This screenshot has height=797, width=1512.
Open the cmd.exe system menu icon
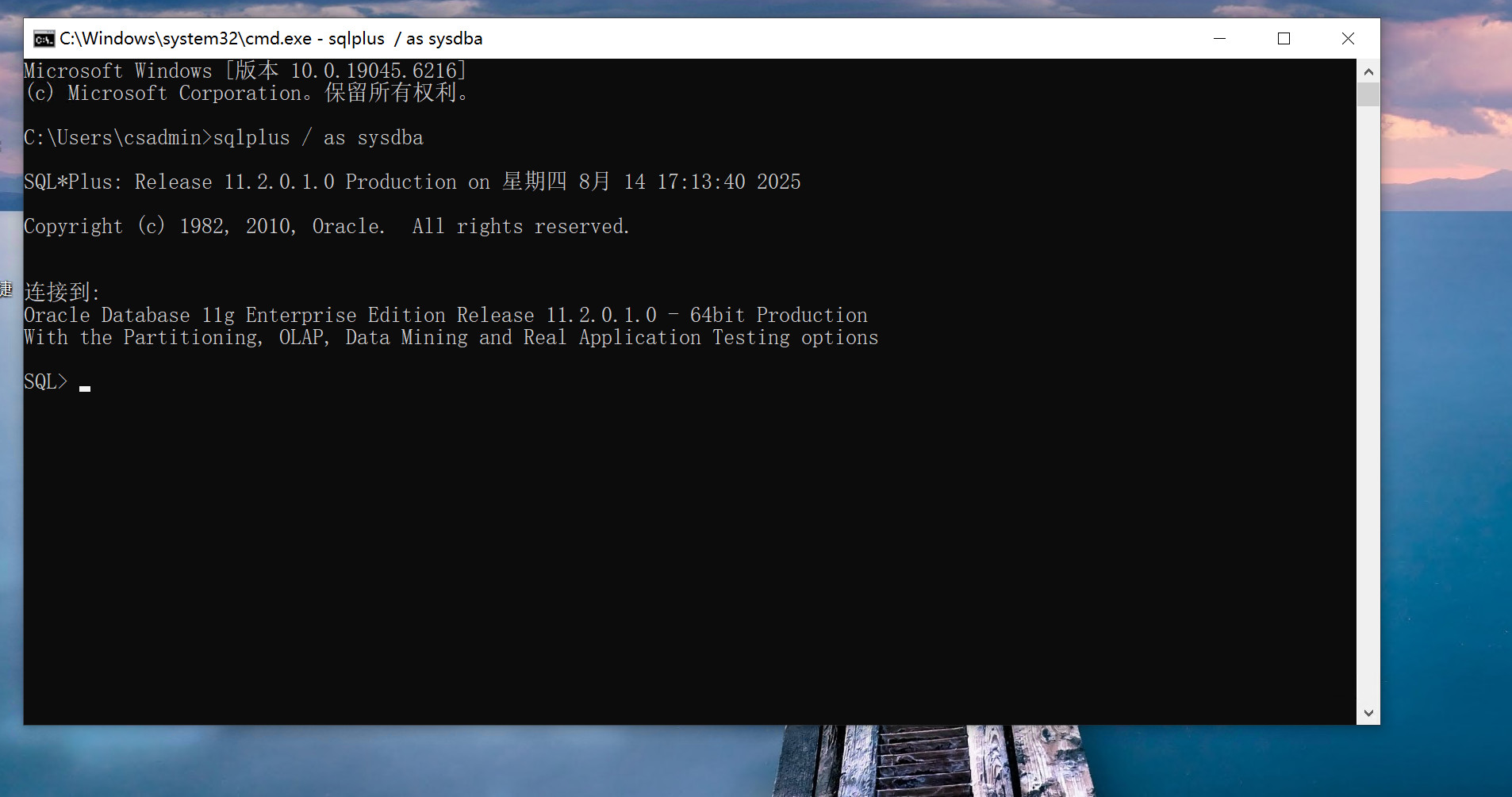click(x=44, y=39)
